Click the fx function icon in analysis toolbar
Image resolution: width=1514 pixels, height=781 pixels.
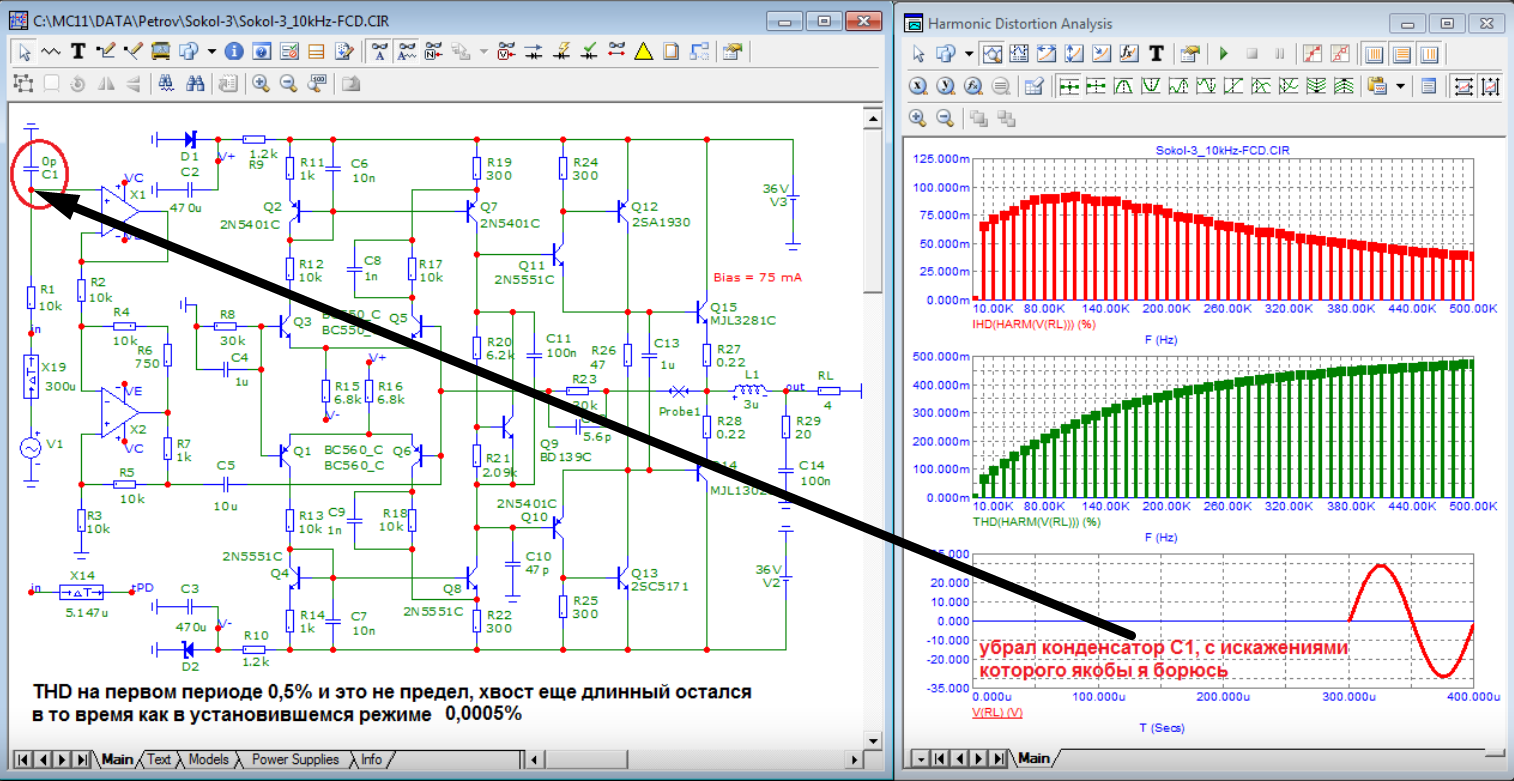click(1128, 53)
